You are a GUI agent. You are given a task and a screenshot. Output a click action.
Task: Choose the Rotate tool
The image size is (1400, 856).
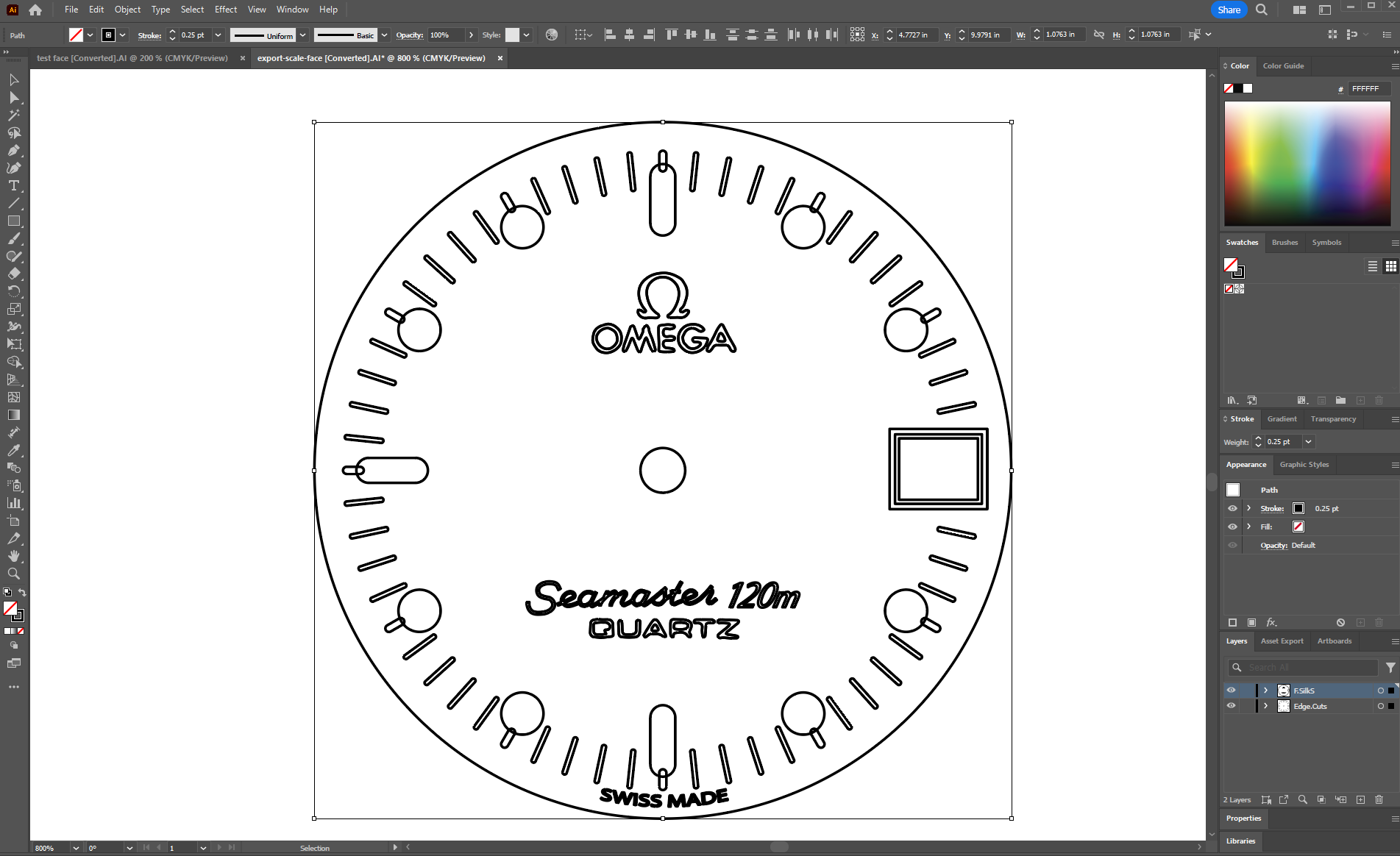coord(14,291)
